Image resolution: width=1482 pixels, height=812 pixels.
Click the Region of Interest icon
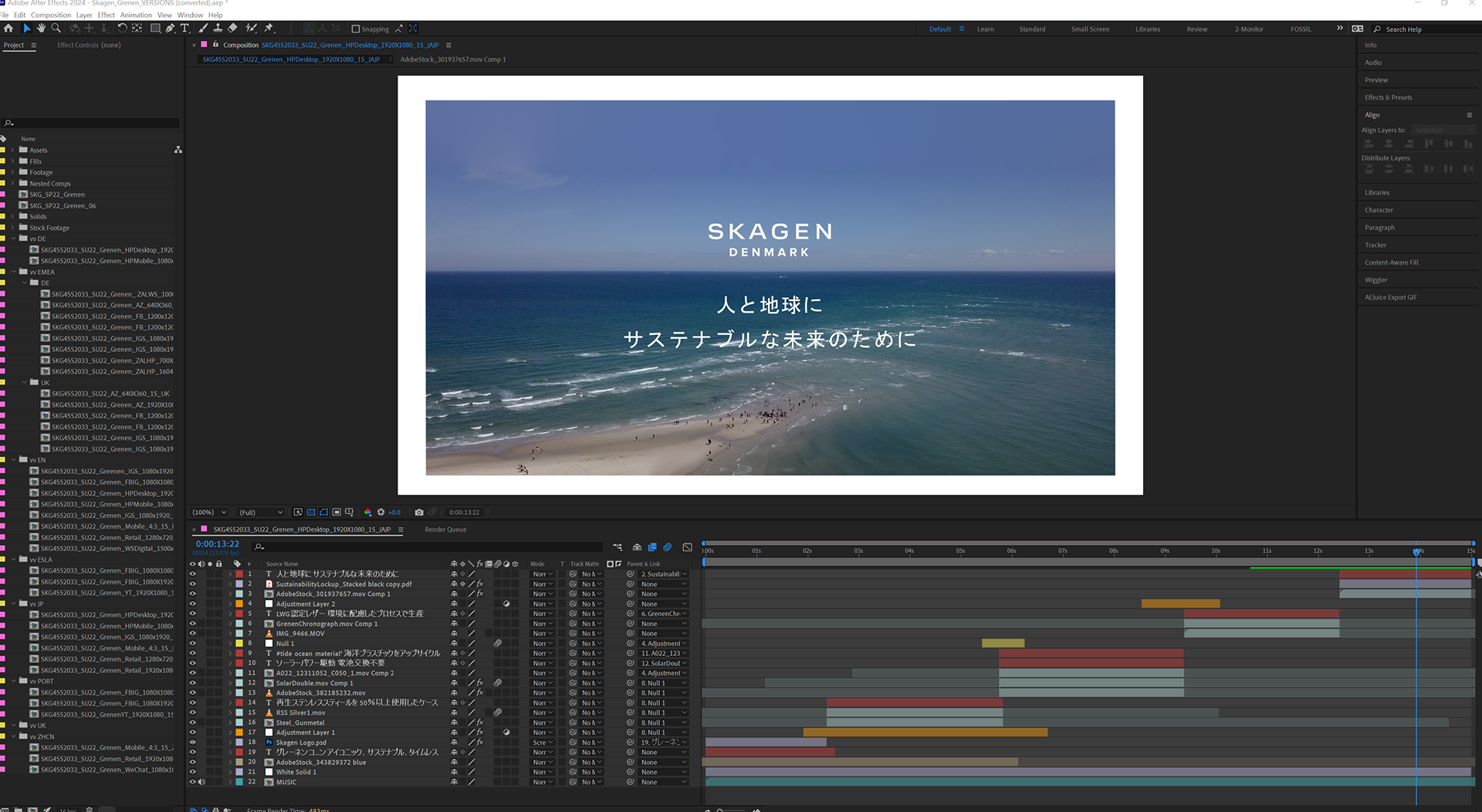(337, 513)
